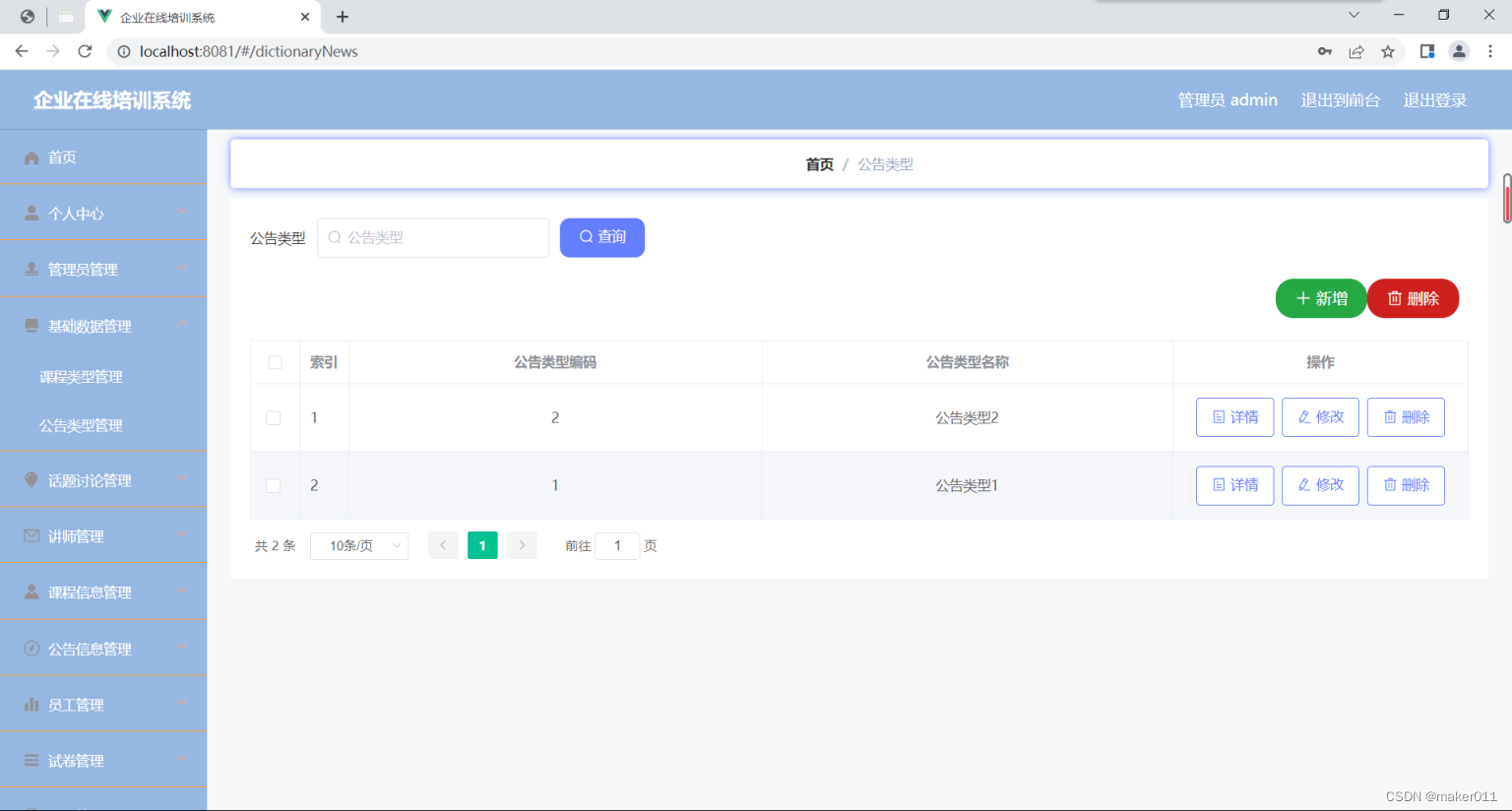Open the Chrome three-dot menu
1512x811 pixels.
(x=1490, y=51)
